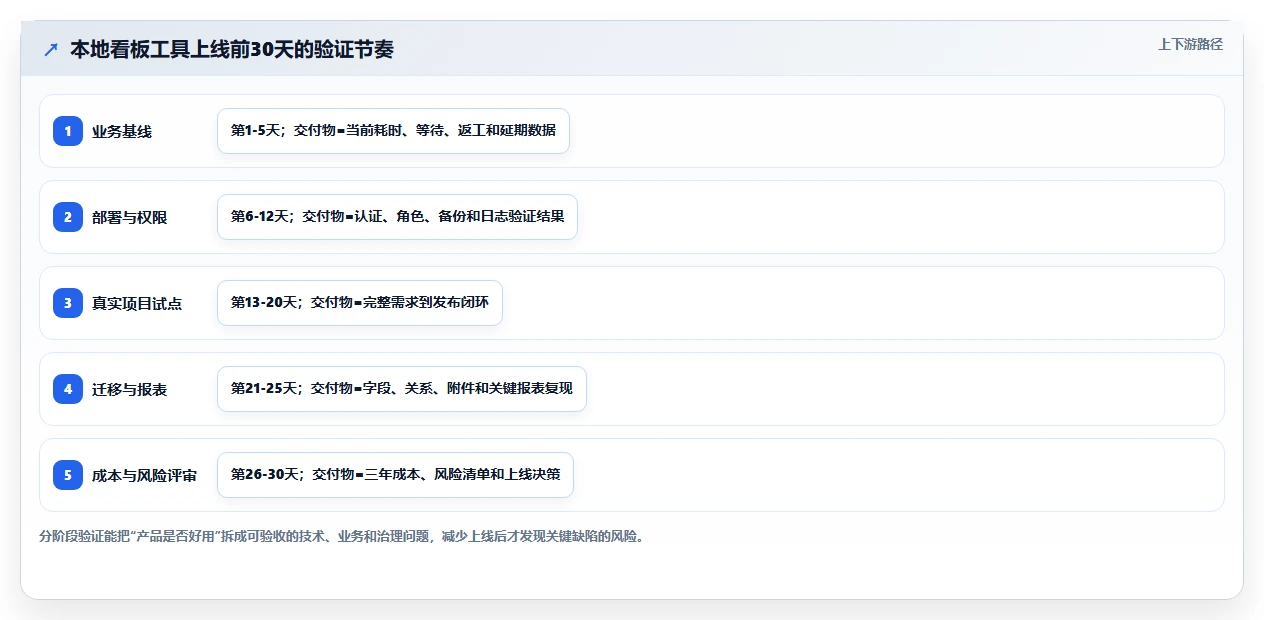Select step number 4 badge
This screenshot has width=1264, height=620.
pyautogui.click(x=68, y=389)
